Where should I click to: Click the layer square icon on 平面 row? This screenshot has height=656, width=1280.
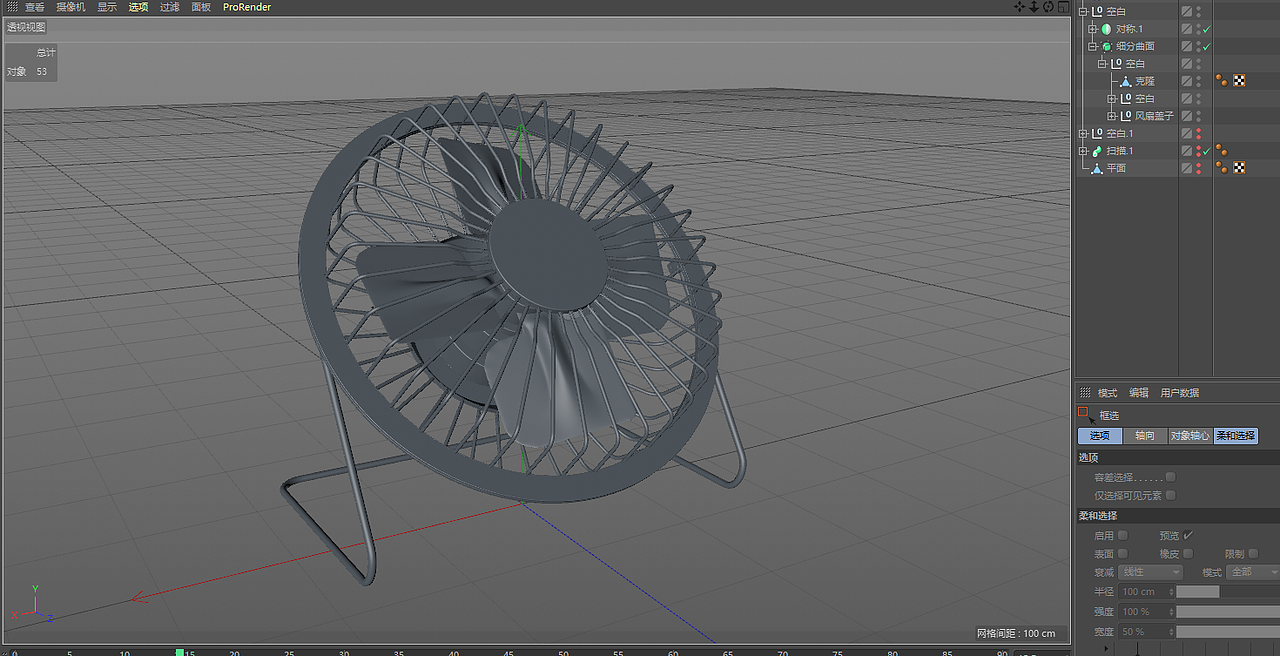(x=1186, y=168)
